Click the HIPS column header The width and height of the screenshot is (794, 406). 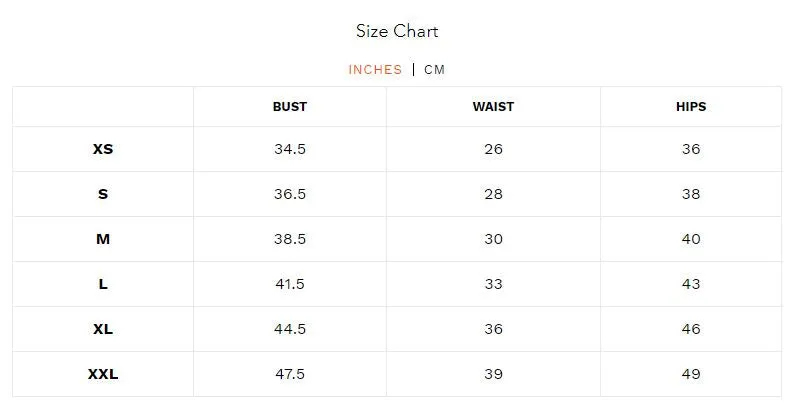click(691, 107)
